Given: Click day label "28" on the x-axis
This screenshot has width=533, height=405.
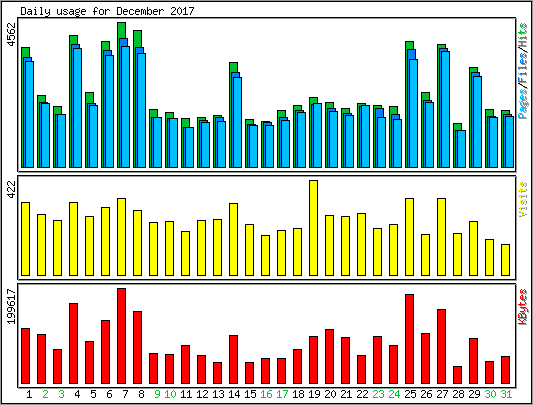Looking at the screenshot, I should point(458,394).
